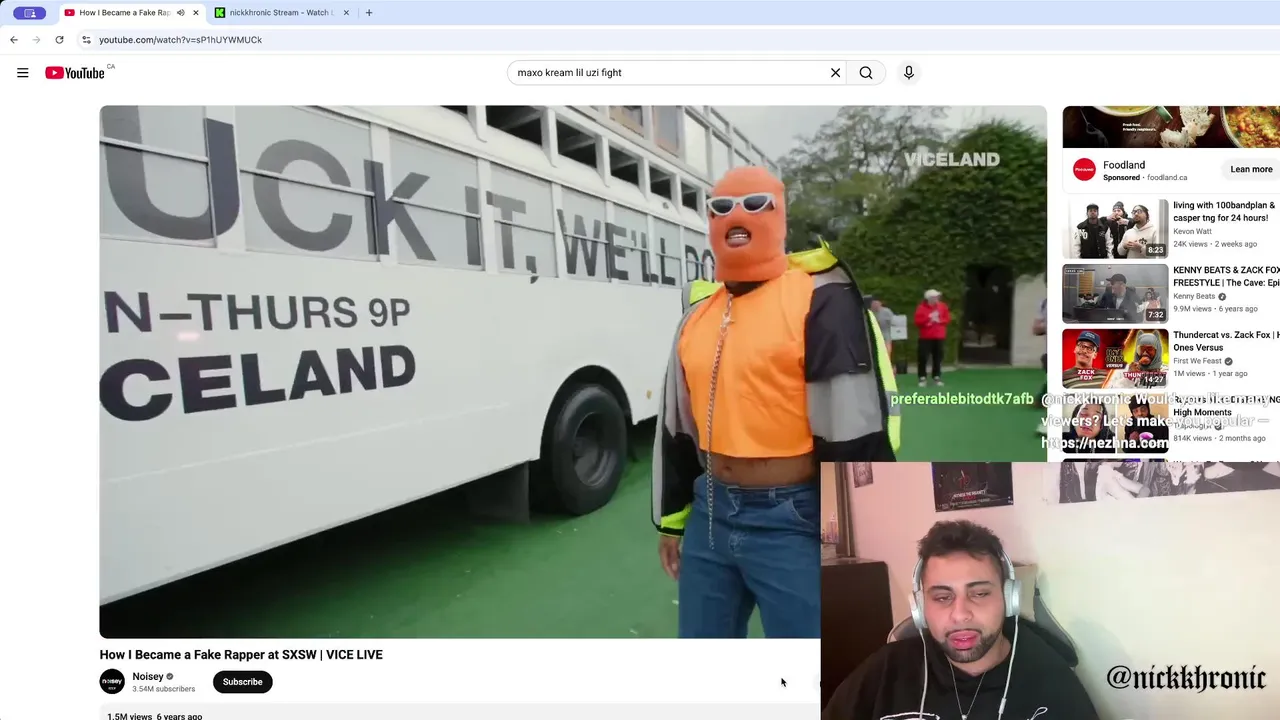This screenshot has width=1280, height=720.
Task: Open the purple profile chip in tab strip
Action: 30,13
